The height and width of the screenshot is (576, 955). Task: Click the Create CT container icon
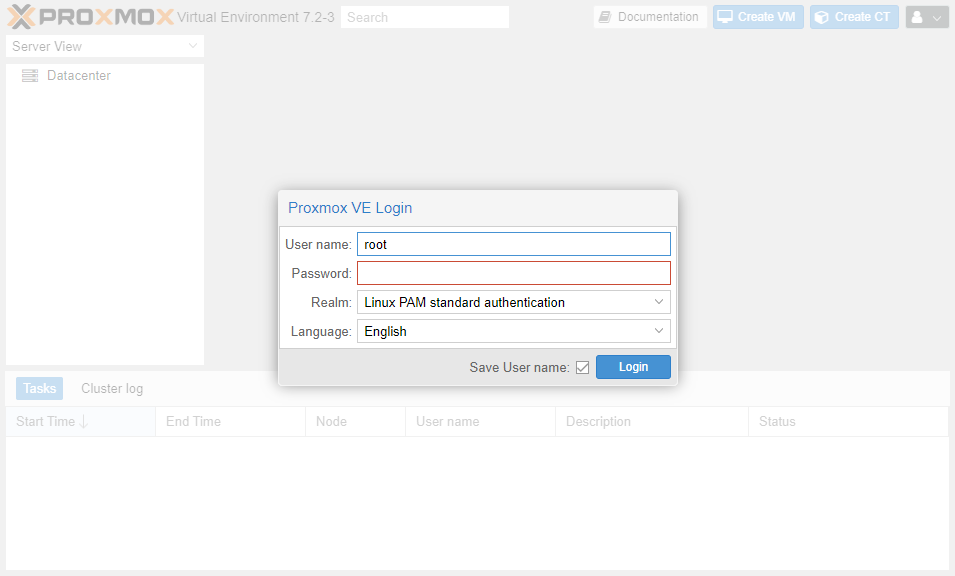[x=823, y=17]
